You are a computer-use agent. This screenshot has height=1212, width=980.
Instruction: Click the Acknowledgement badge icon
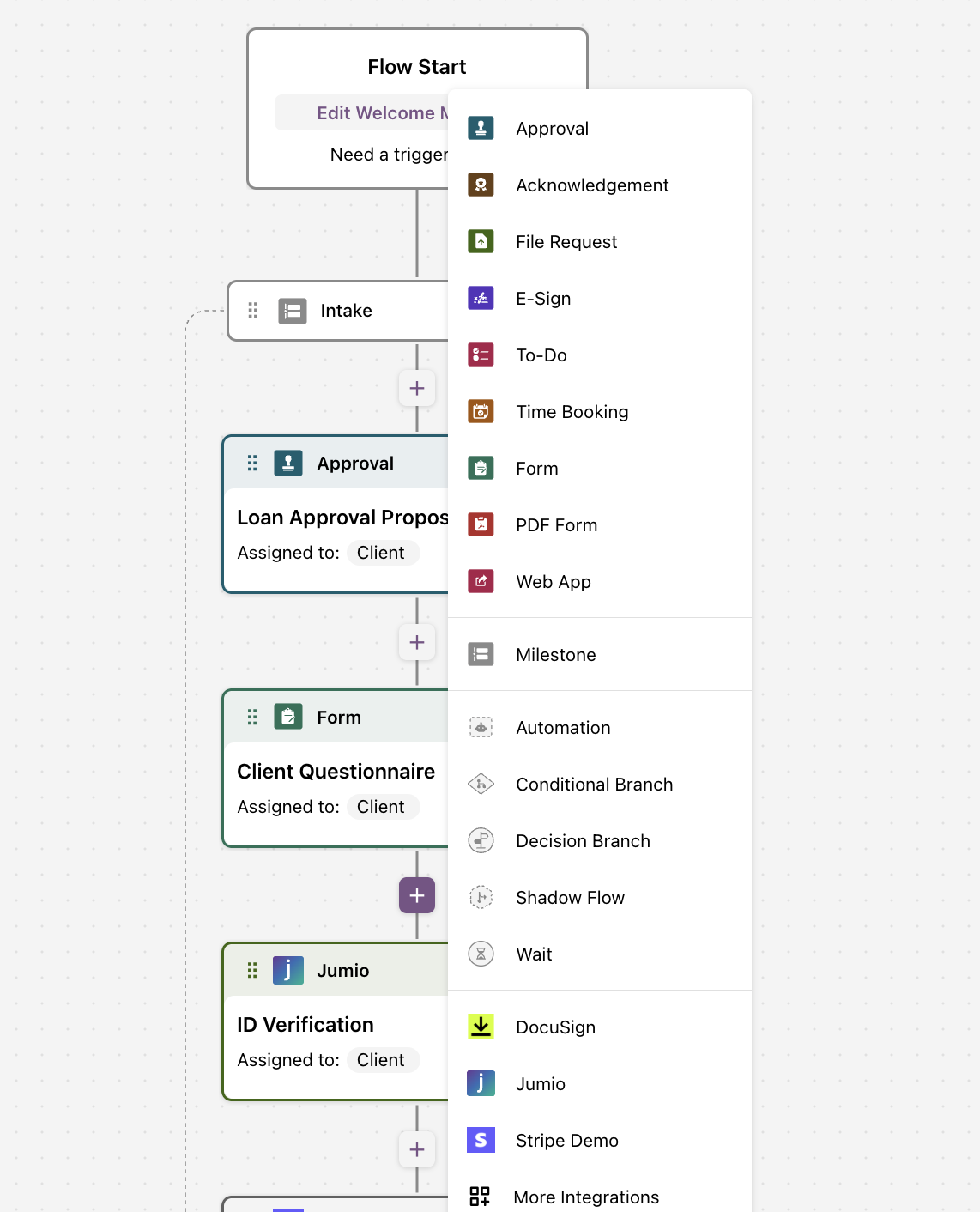click(x=481, y=185)
